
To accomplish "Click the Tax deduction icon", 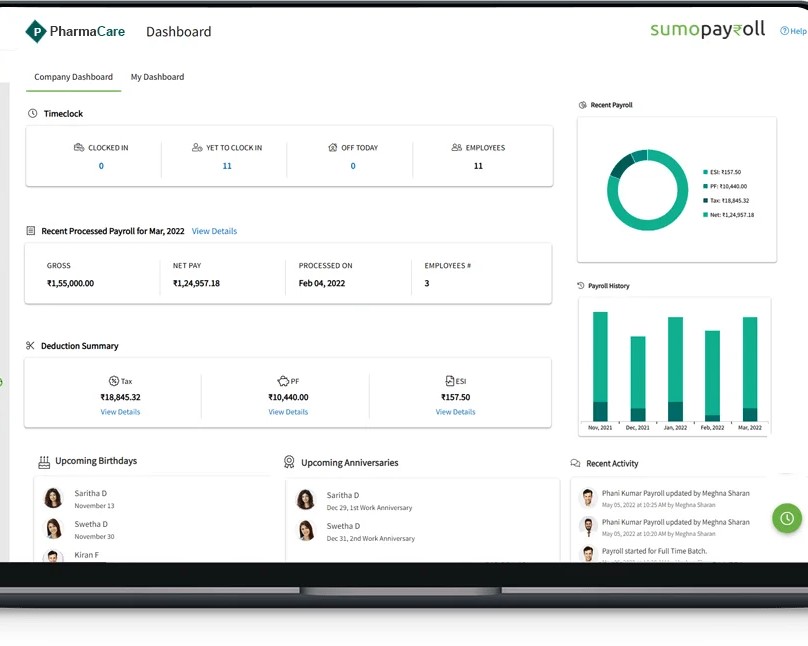I will (x=114, y=381).
